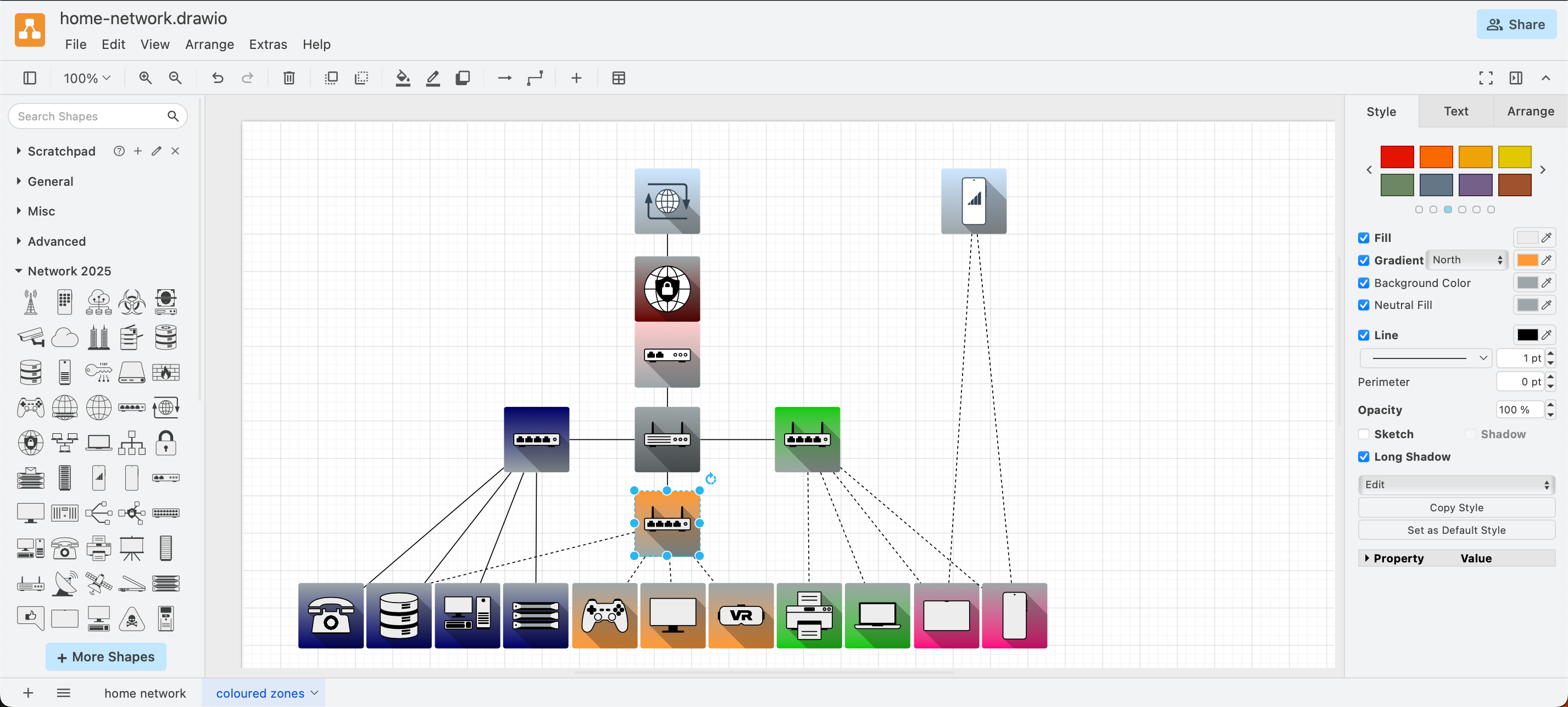Click the Copy Style button
The width and height of the screenshot is (1568, 707).
[x=1456, y=507]
